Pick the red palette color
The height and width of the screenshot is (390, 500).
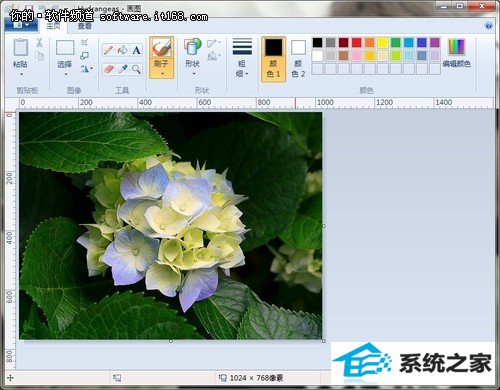[x=356, y=42]
